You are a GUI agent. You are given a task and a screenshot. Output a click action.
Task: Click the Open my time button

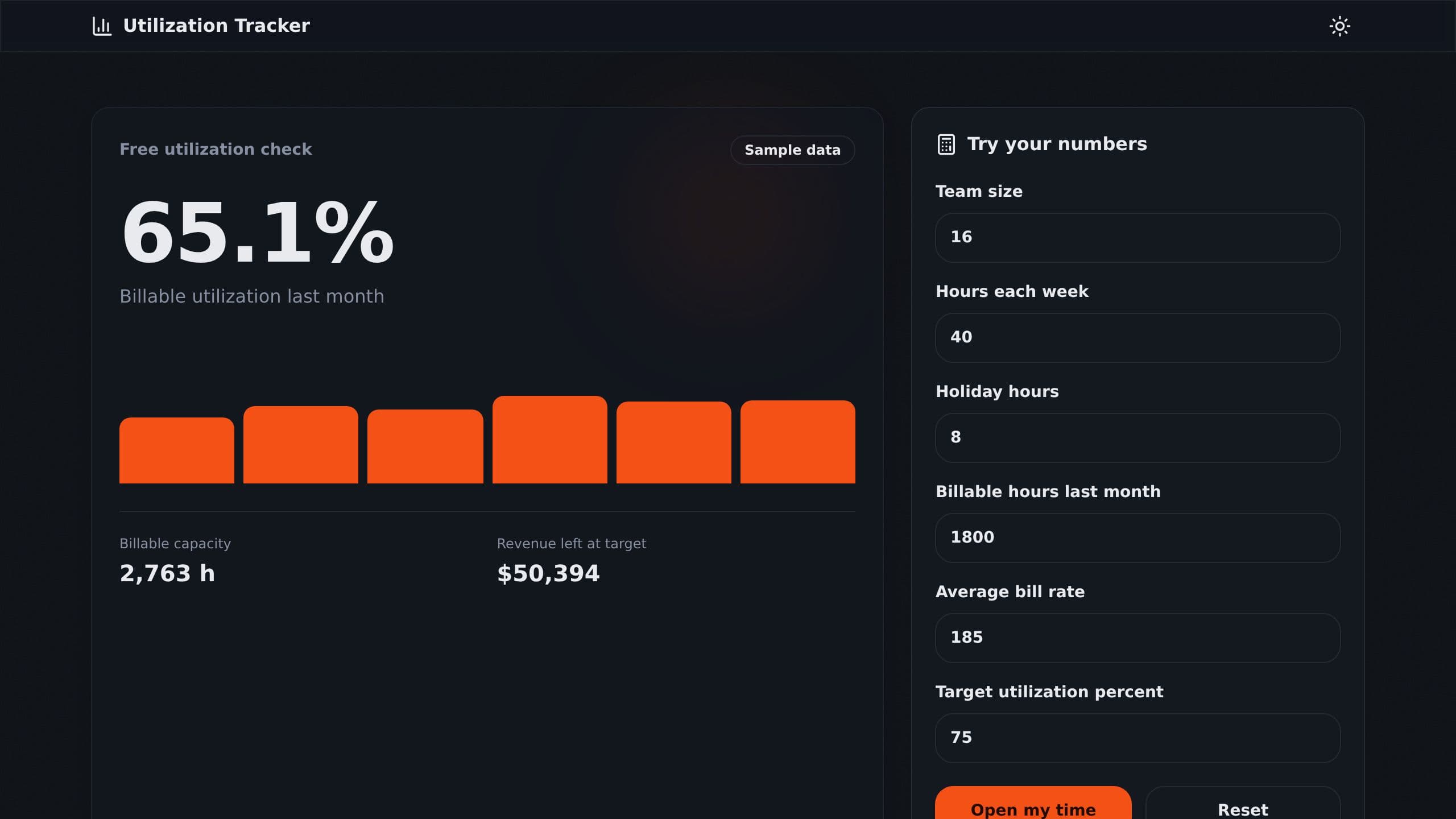tap(1033, 803)
